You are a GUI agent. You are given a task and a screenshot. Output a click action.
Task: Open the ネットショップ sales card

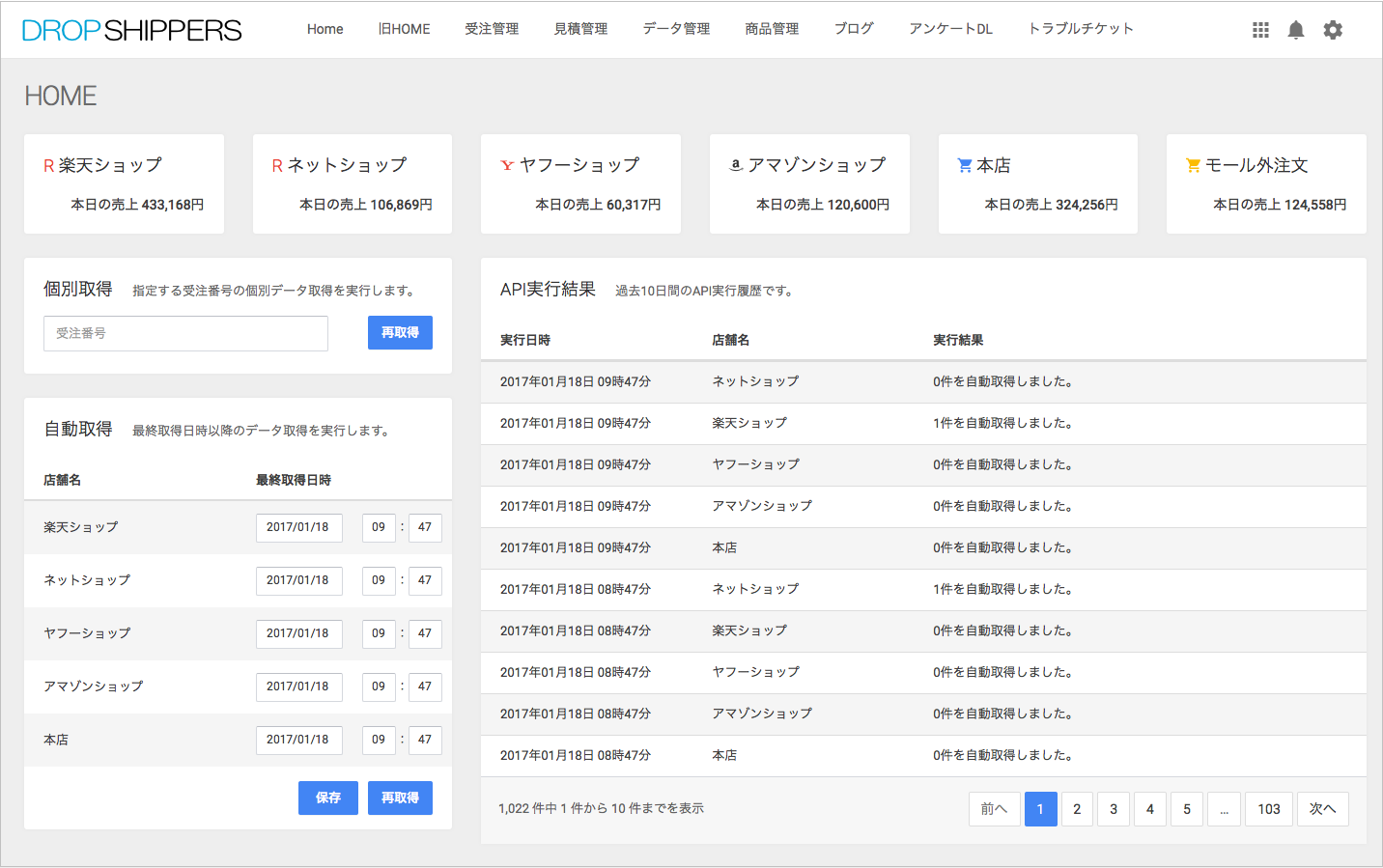pyautogui.click(x=353, y=184)
